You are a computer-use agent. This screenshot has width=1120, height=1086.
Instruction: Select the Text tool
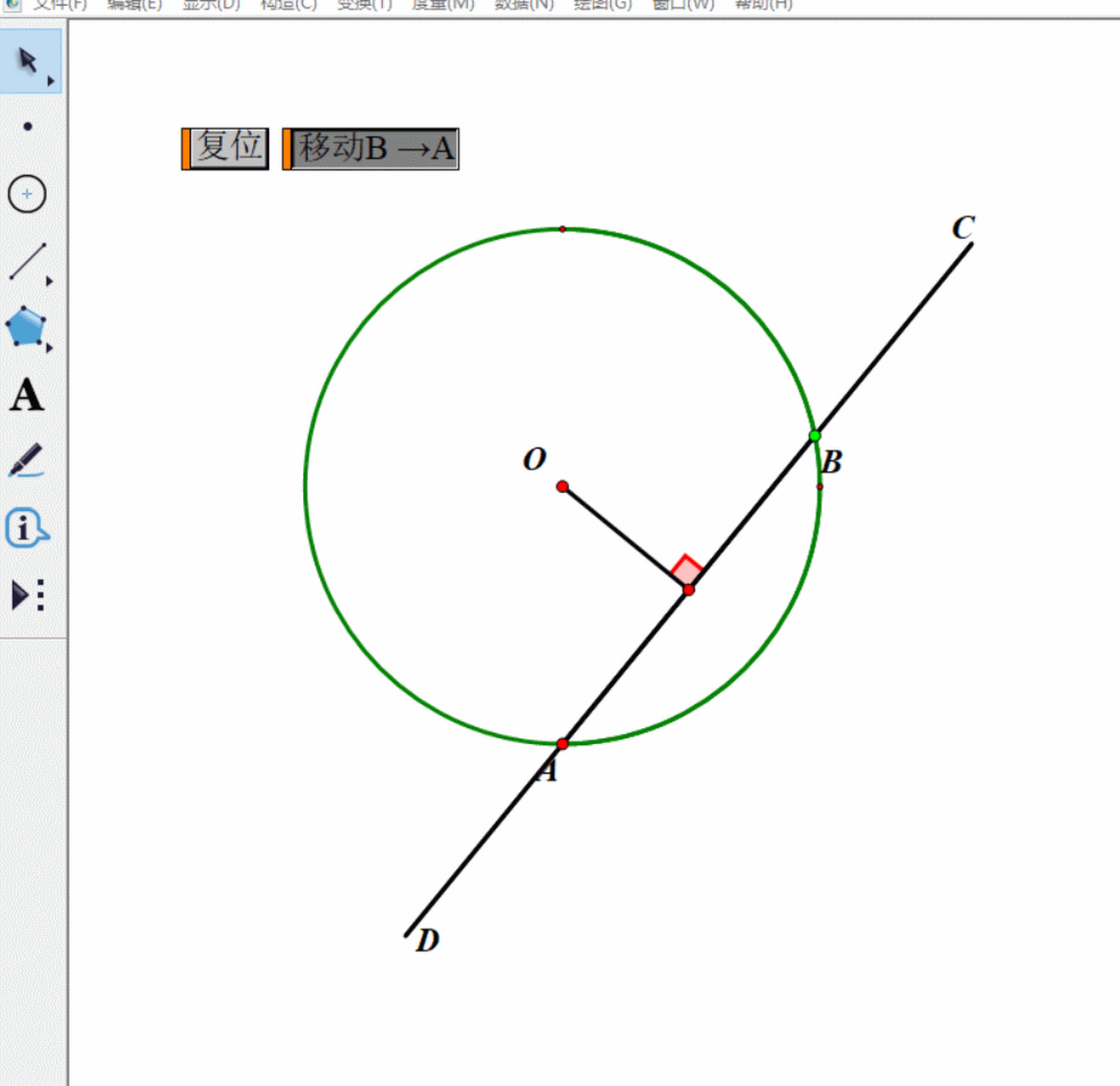coord(27,395)
